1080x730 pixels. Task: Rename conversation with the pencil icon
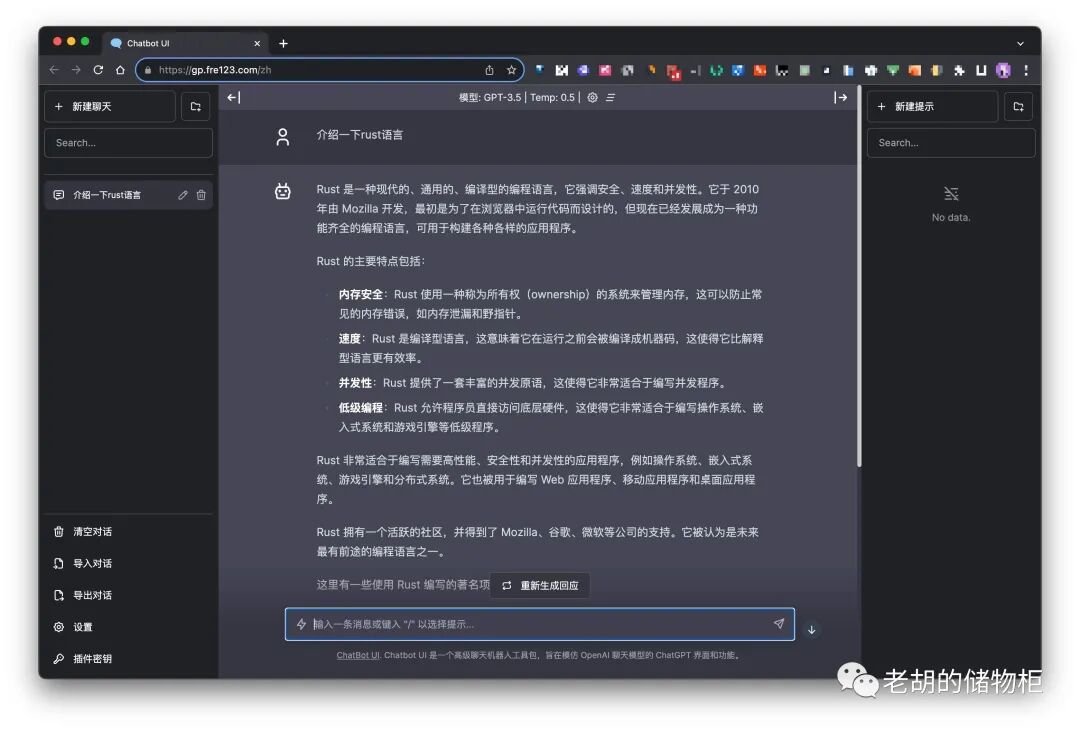(183, 195)
